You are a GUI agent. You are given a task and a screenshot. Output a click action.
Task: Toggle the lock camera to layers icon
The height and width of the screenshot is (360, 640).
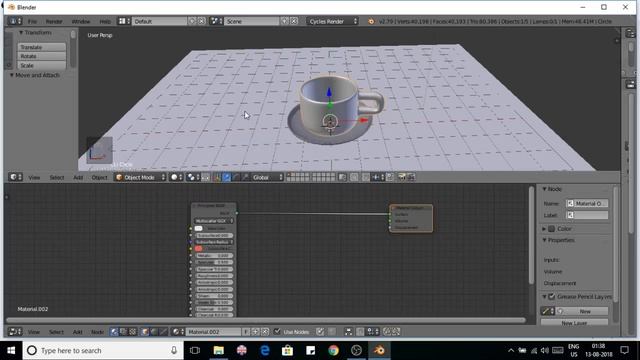click(x=342, y=177)
